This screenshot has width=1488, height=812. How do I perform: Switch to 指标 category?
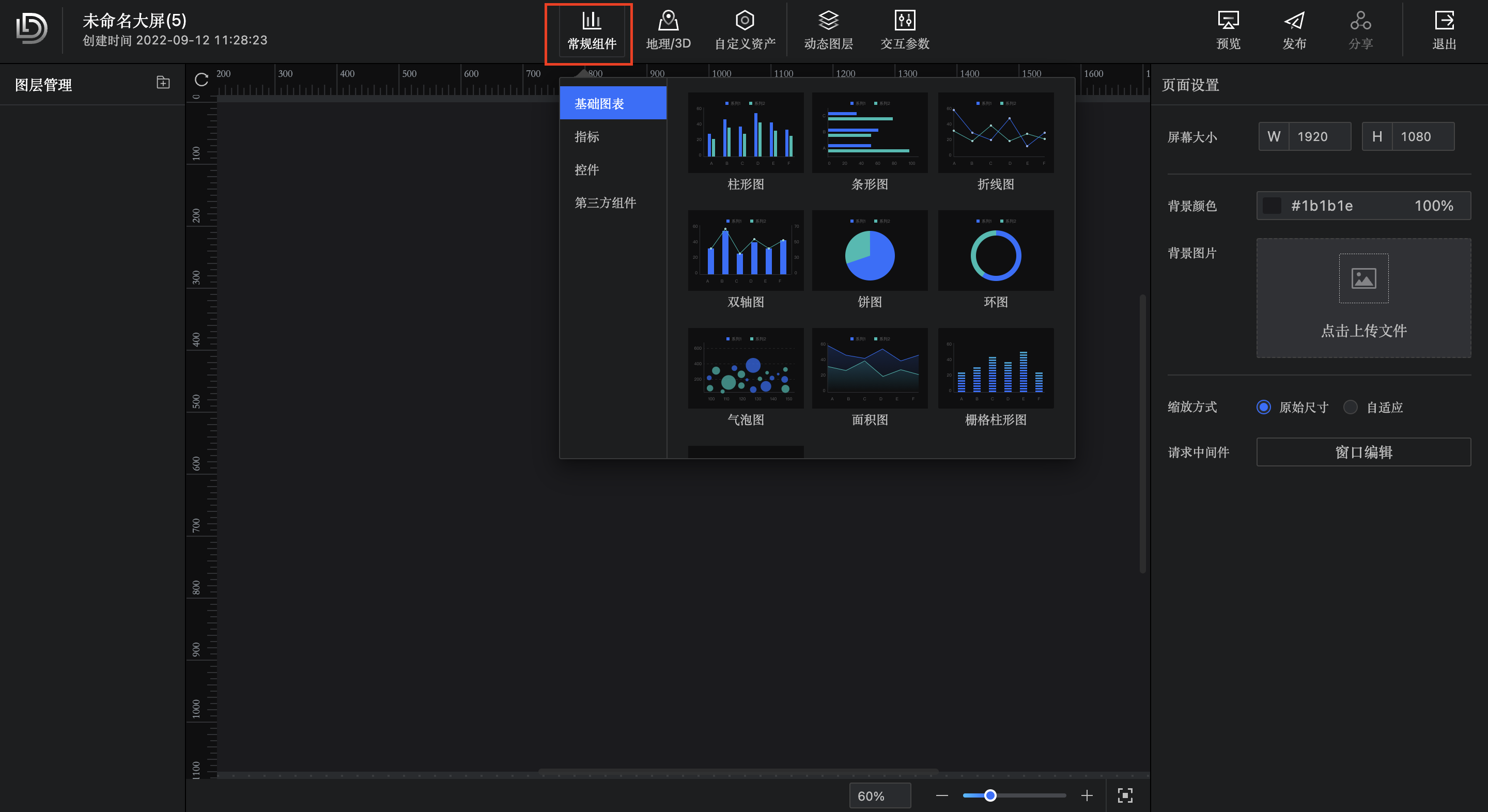pyautogui.click(x=586, y=137)
